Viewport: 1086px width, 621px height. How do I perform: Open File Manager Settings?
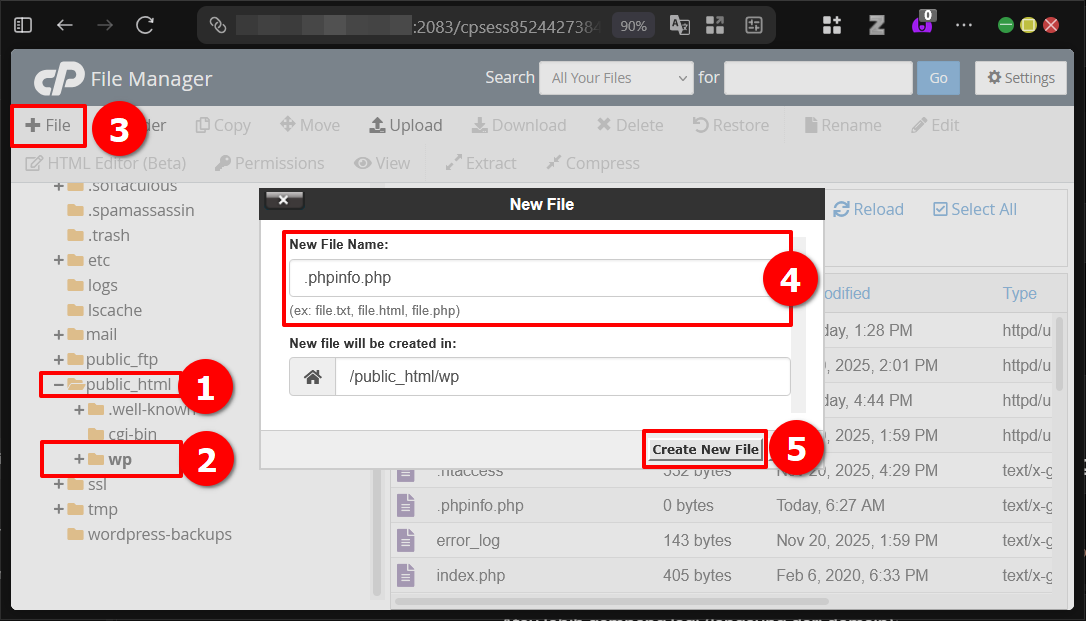1020,77
